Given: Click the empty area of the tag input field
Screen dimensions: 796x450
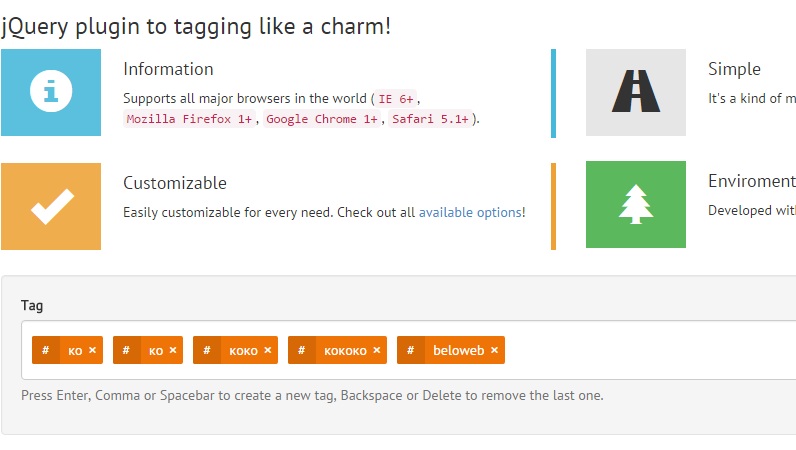Looking at the screenshot, I should 650,350.
